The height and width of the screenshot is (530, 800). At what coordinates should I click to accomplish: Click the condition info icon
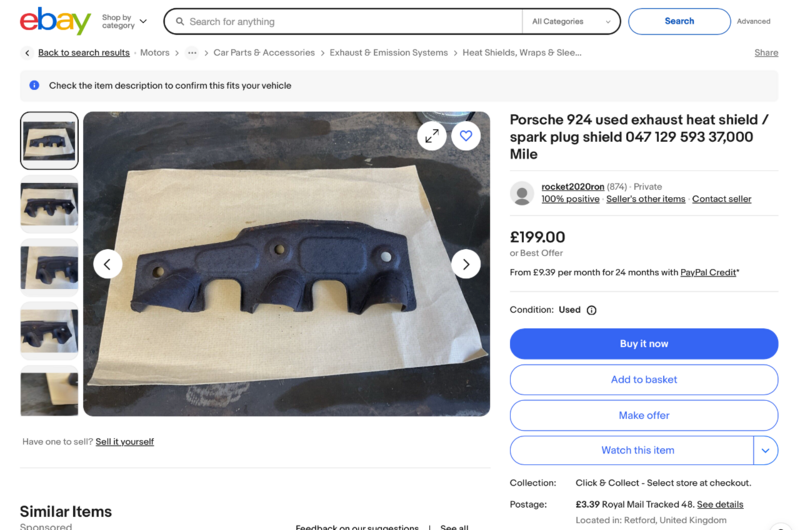591,310
